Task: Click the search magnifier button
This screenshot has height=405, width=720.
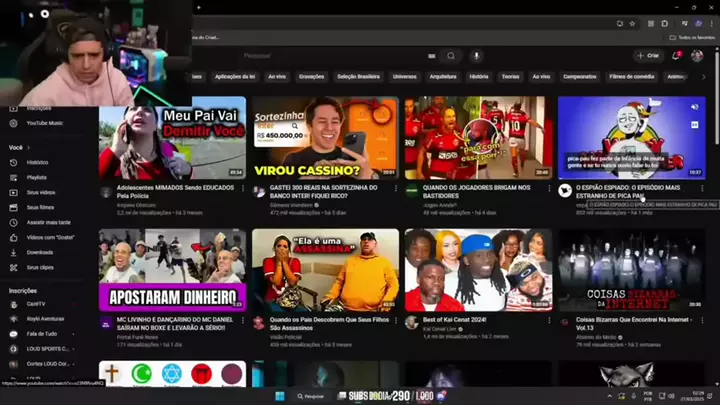Action: coord(451,56)
